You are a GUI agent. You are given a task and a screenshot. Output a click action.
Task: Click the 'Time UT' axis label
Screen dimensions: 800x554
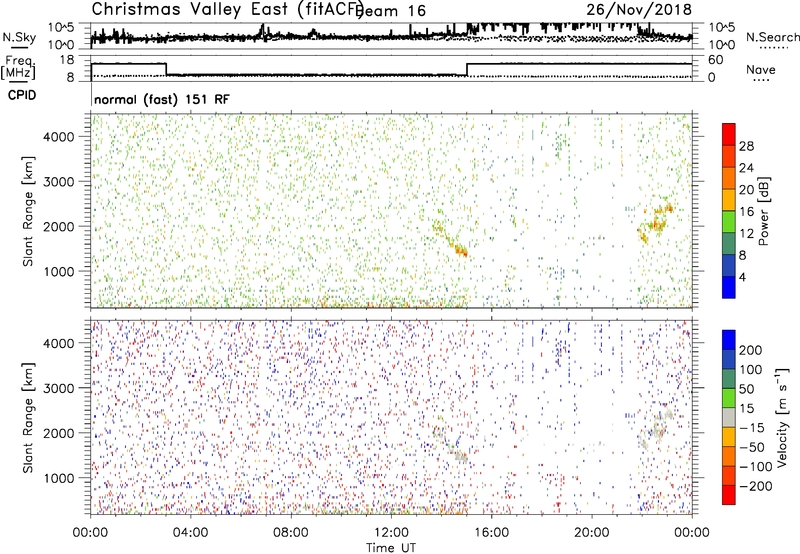pyautogui.click(x=391, y=548)
